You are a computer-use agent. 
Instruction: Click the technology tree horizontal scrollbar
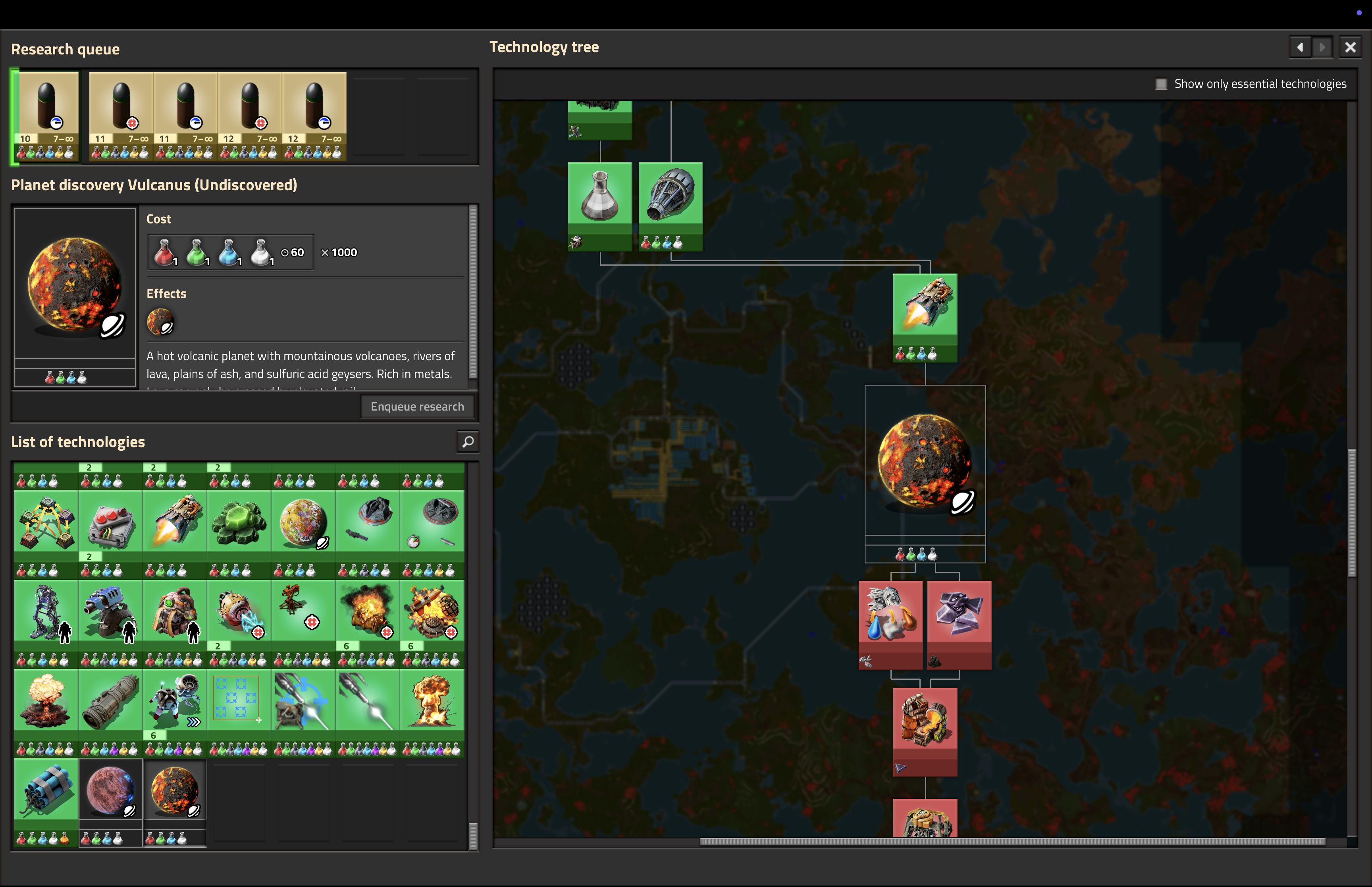point(1012,841)
